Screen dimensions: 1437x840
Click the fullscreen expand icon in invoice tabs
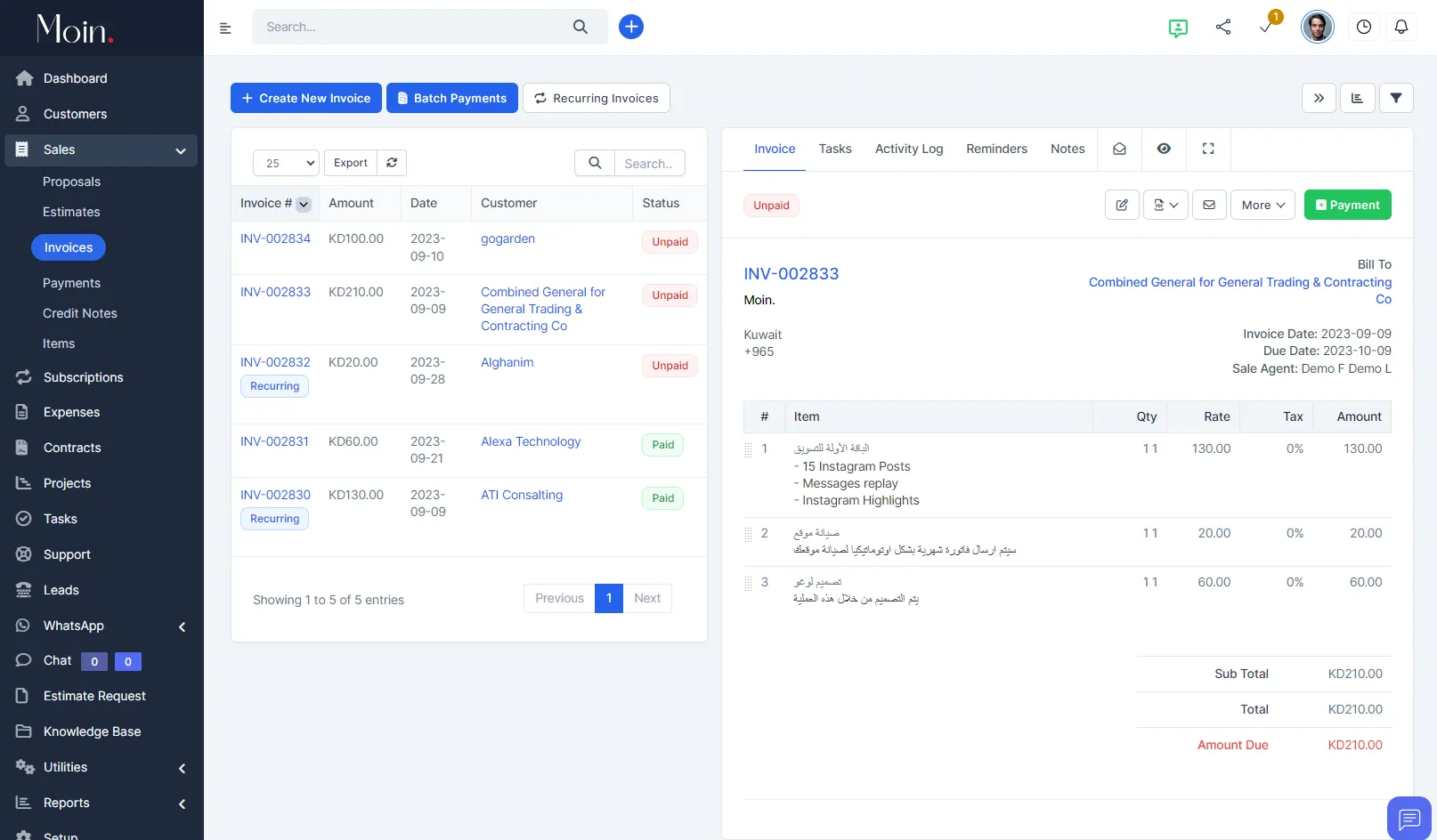click(1208, 149)
